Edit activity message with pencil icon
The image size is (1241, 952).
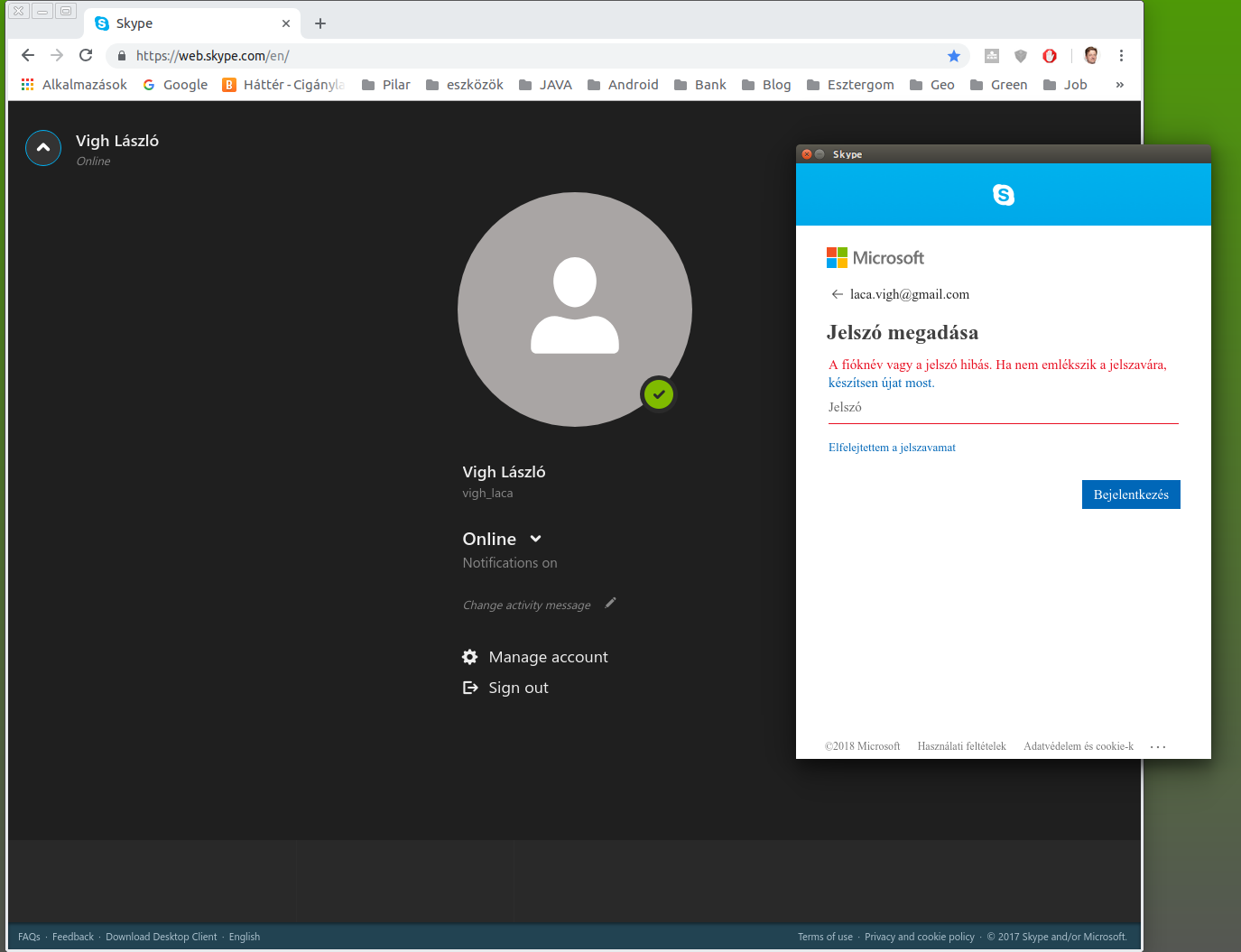click(x=610, y=603)
